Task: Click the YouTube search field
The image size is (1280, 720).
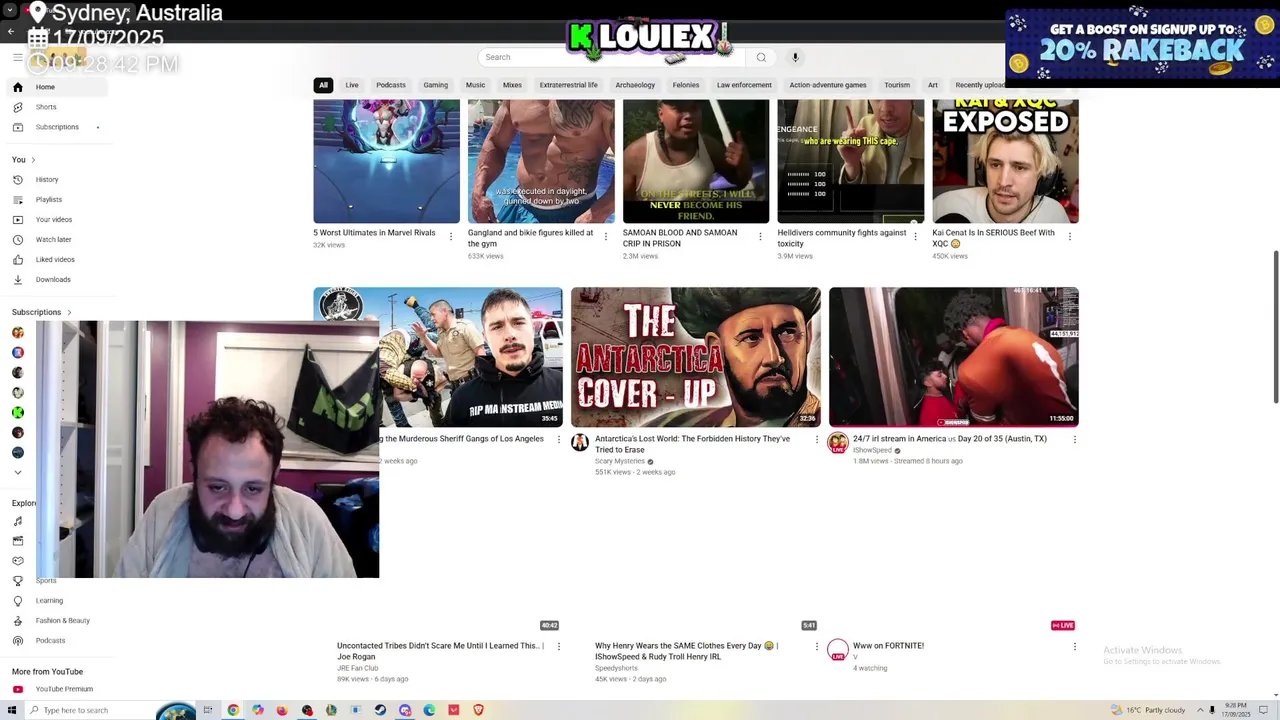Action: 610,57
